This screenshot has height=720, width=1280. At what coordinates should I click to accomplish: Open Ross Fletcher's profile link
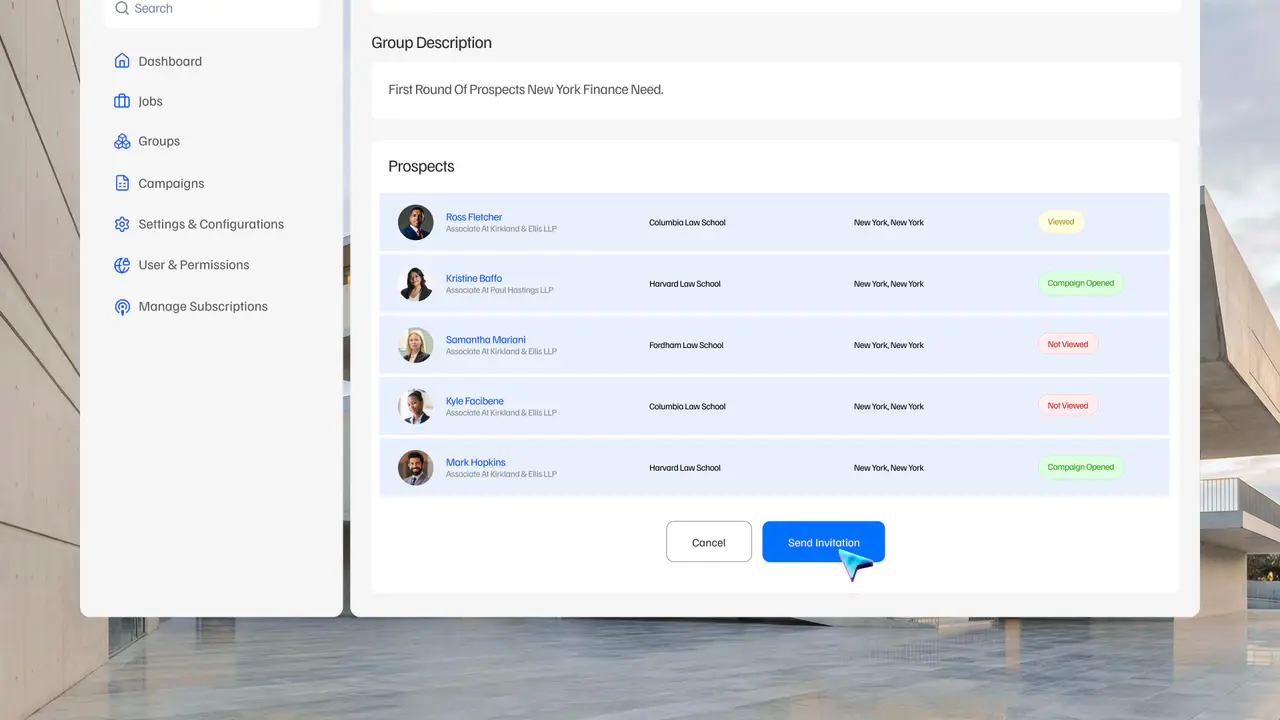click(x=474, y=217)
